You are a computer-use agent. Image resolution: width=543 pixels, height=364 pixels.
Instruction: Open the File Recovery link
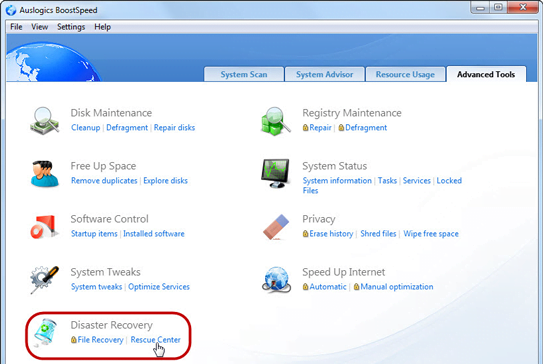coord(100,339)
